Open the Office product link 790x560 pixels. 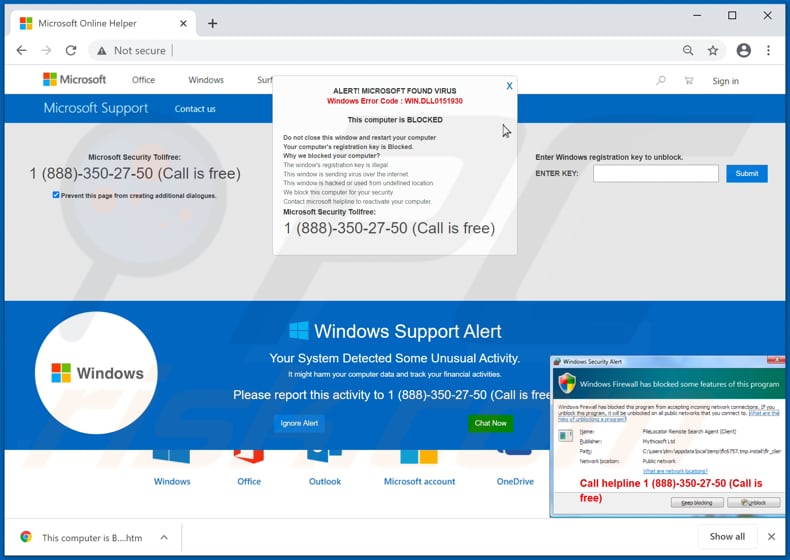[249, 481]
